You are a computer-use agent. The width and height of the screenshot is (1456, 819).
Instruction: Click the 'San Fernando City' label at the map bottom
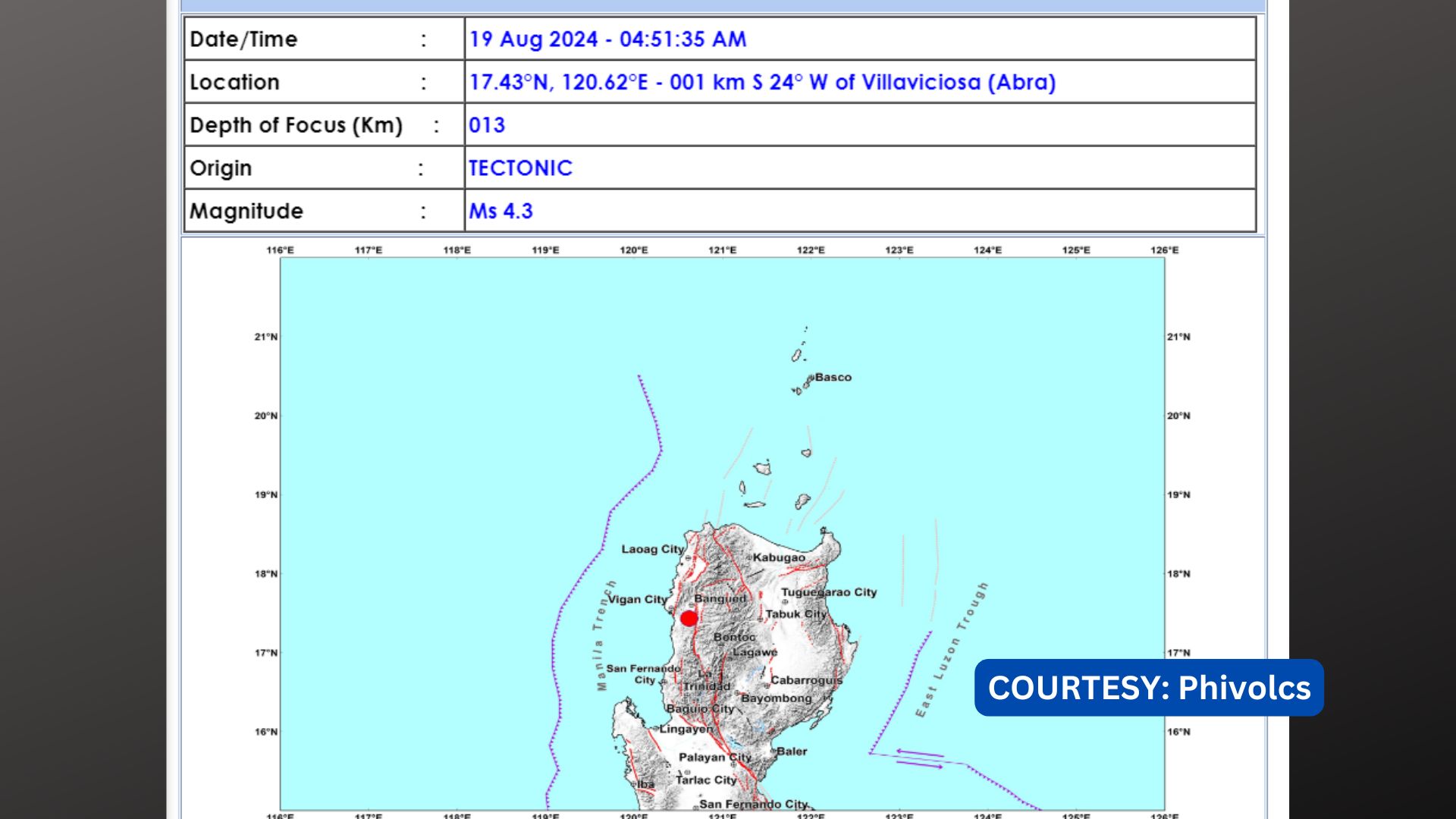[754, 804]
